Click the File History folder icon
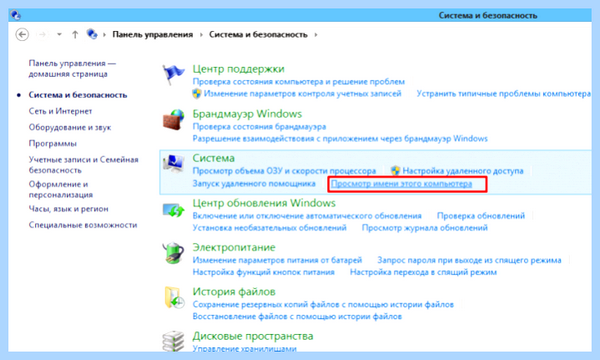 [174, 298]
